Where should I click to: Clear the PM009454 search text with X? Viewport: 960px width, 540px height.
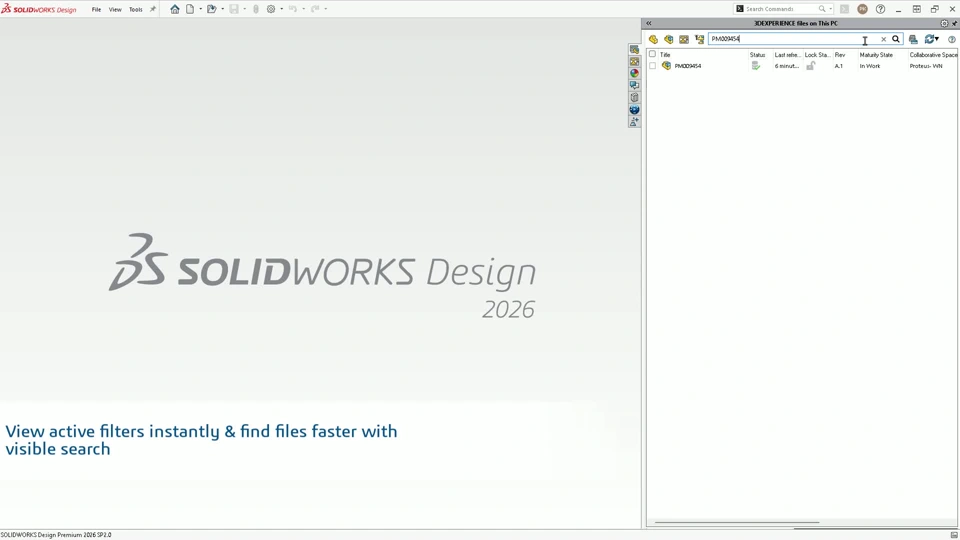[x=883, y=39]
